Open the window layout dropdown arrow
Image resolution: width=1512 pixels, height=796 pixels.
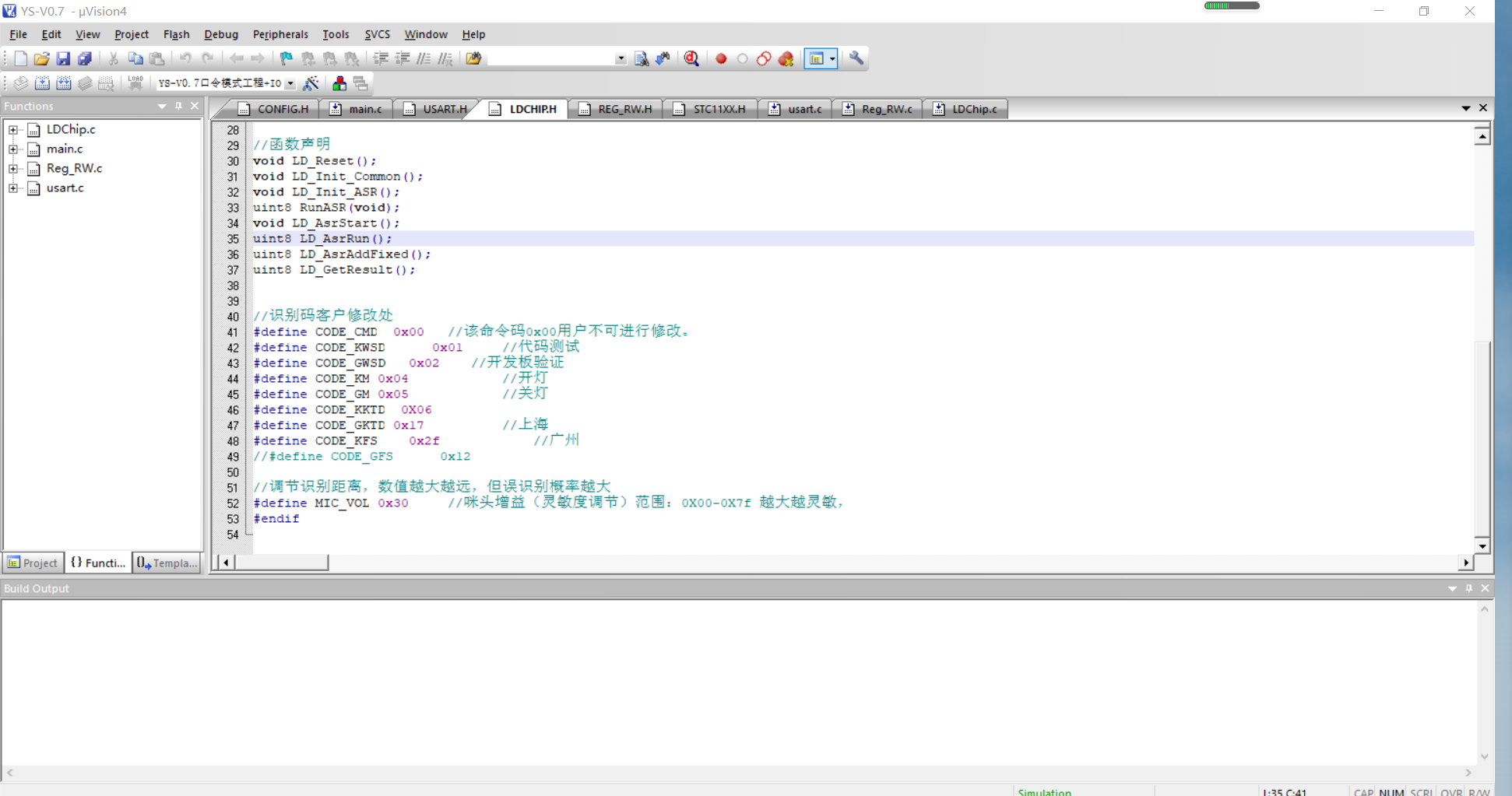click(832, 58)
